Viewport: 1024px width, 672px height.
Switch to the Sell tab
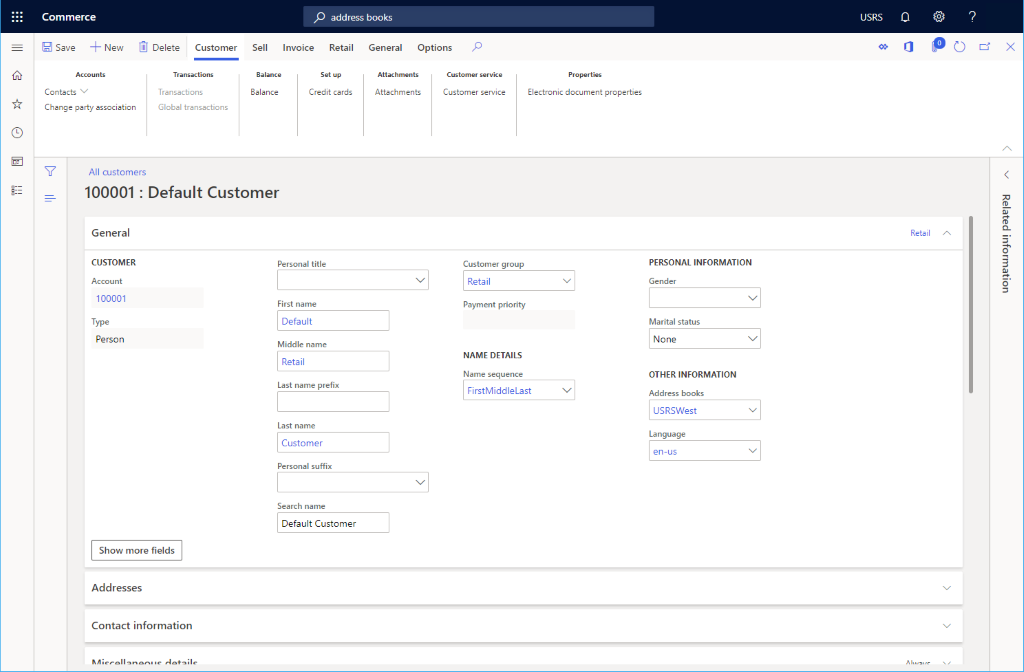coord(259,47)
